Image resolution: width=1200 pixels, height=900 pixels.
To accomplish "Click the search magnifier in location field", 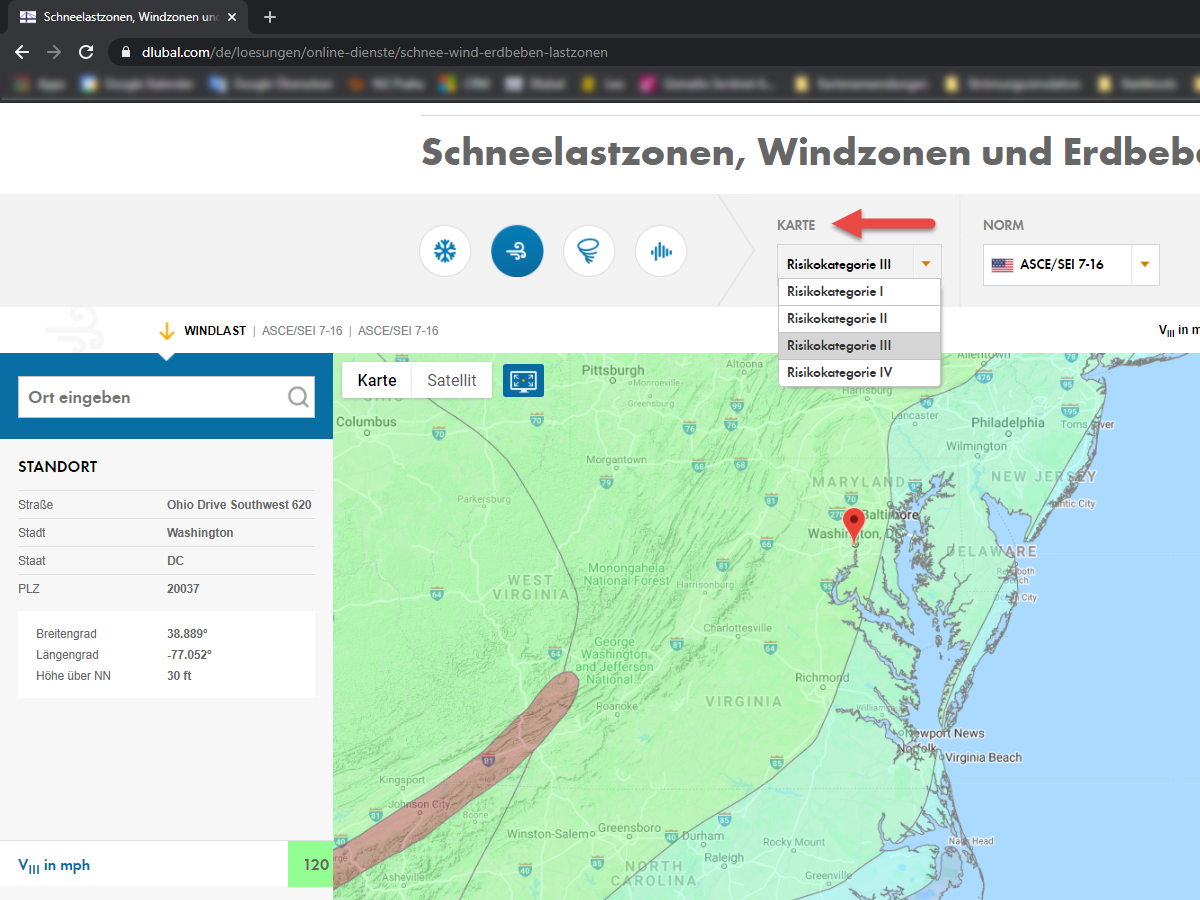I will pos(298,397).
